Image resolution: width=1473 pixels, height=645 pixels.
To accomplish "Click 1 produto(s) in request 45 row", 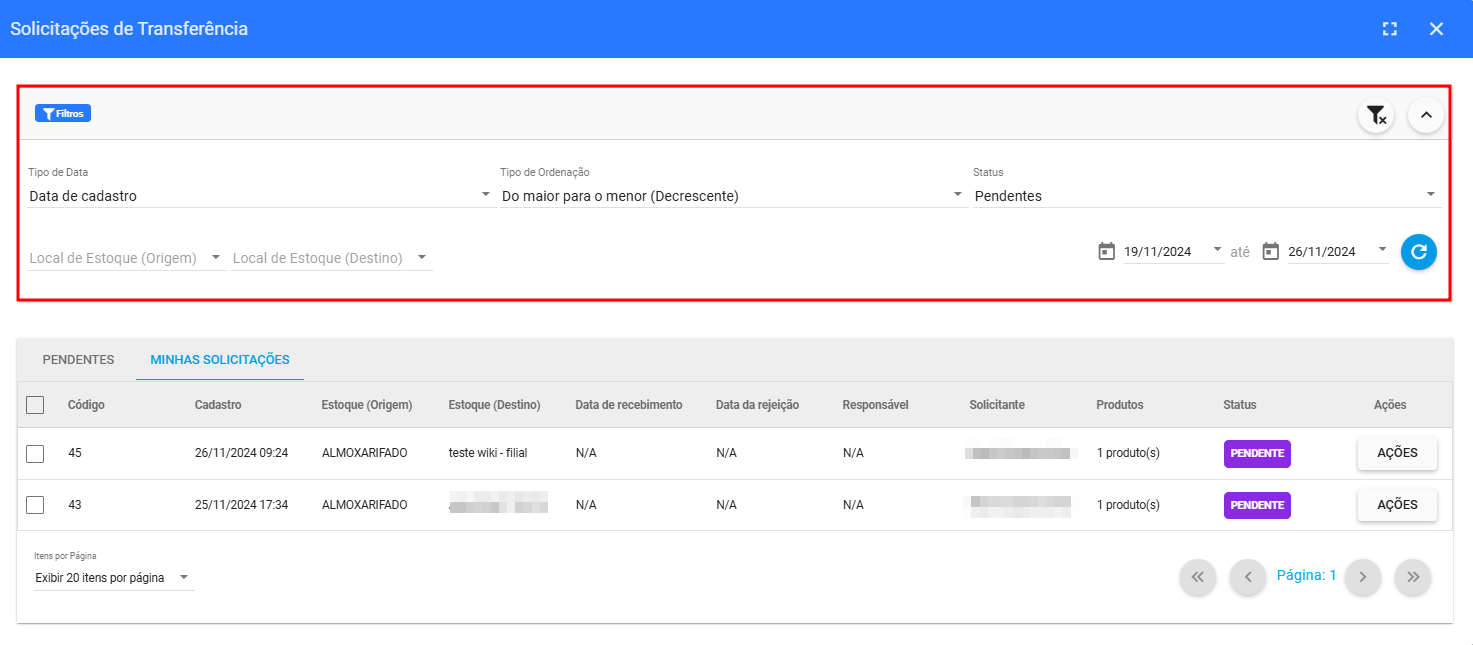I will (1128, 453).
